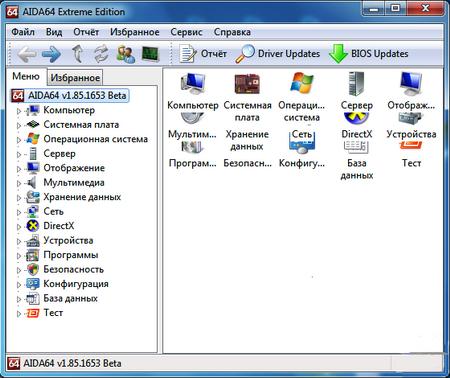Viewport: 450px width, 378px height.
Task: Open Driver Updates toolbar button
Action: coord(277,54)
